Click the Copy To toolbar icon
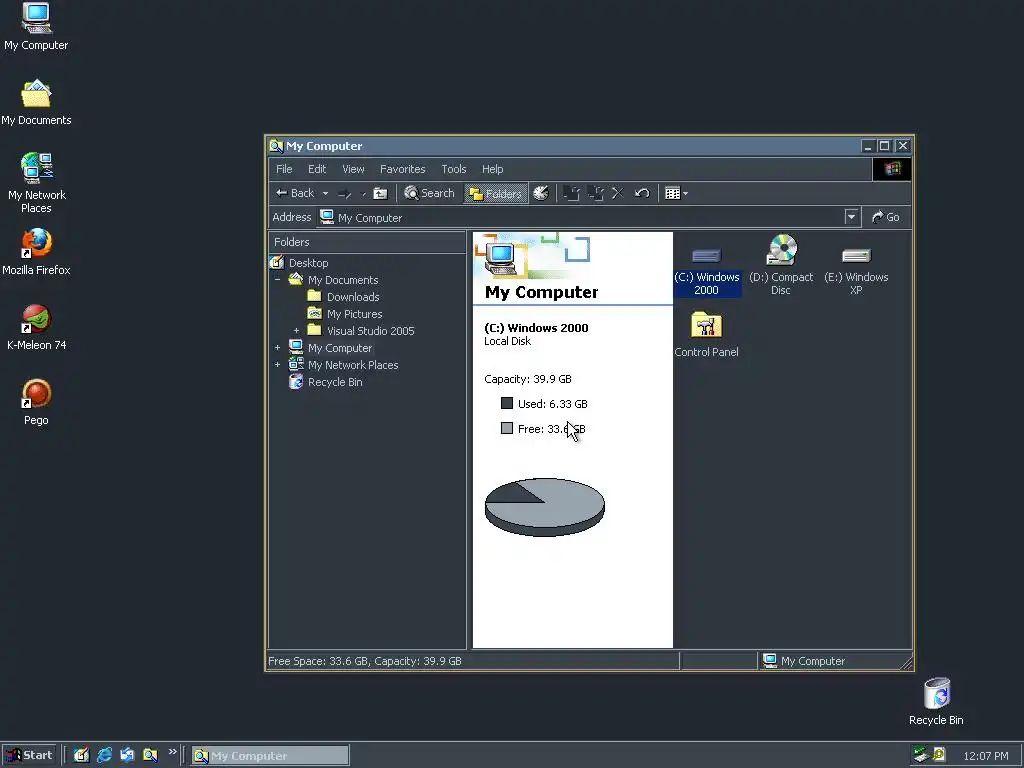Image resolution: width=1024 pixels, height=768 pixels. [595, 193]
